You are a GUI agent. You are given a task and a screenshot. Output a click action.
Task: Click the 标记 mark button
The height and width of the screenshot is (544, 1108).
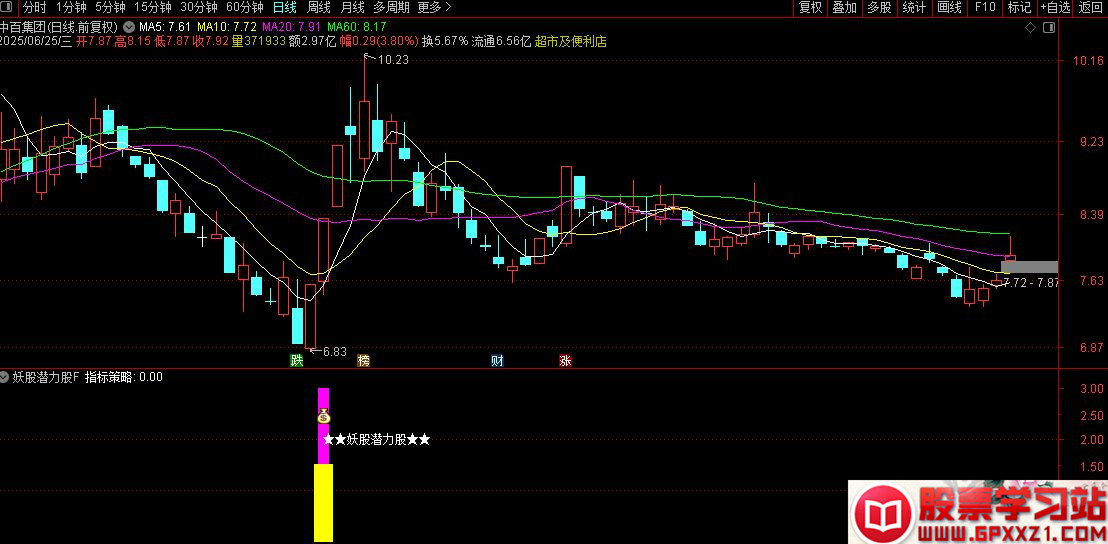(x=1019, y=8)
